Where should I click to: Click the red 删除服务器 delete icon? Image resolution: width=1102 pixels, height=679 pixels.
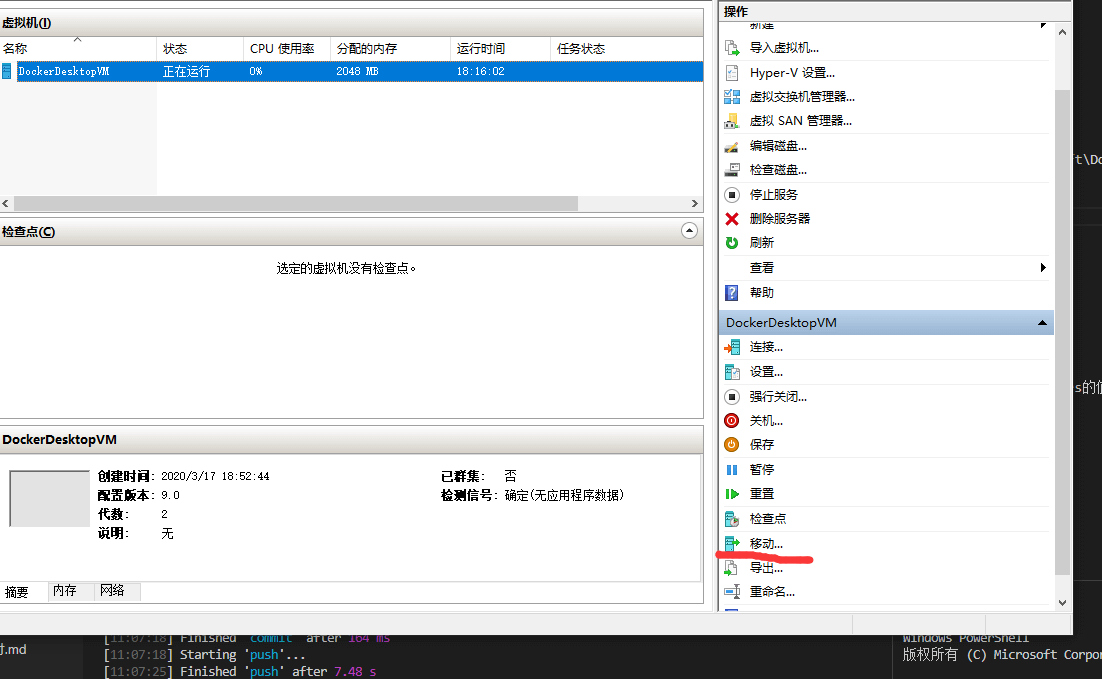tap(732, 218)
